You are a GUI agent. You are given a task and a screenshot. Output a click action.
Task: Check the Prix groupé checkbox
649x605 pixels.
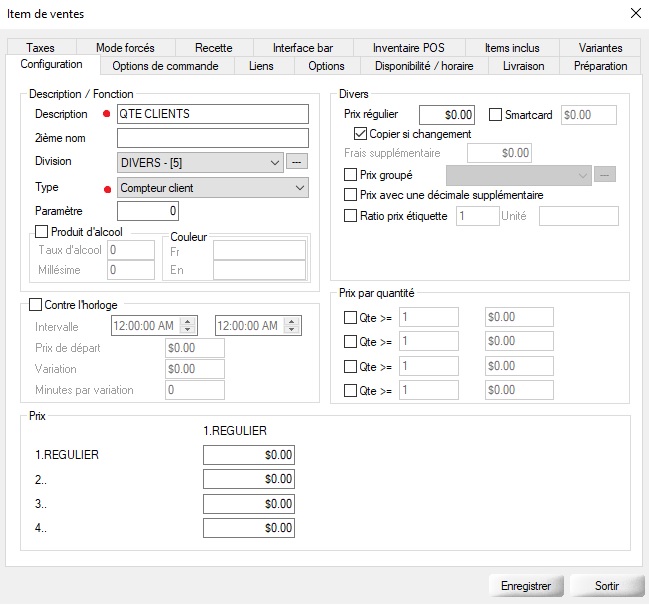coord(350,175)
